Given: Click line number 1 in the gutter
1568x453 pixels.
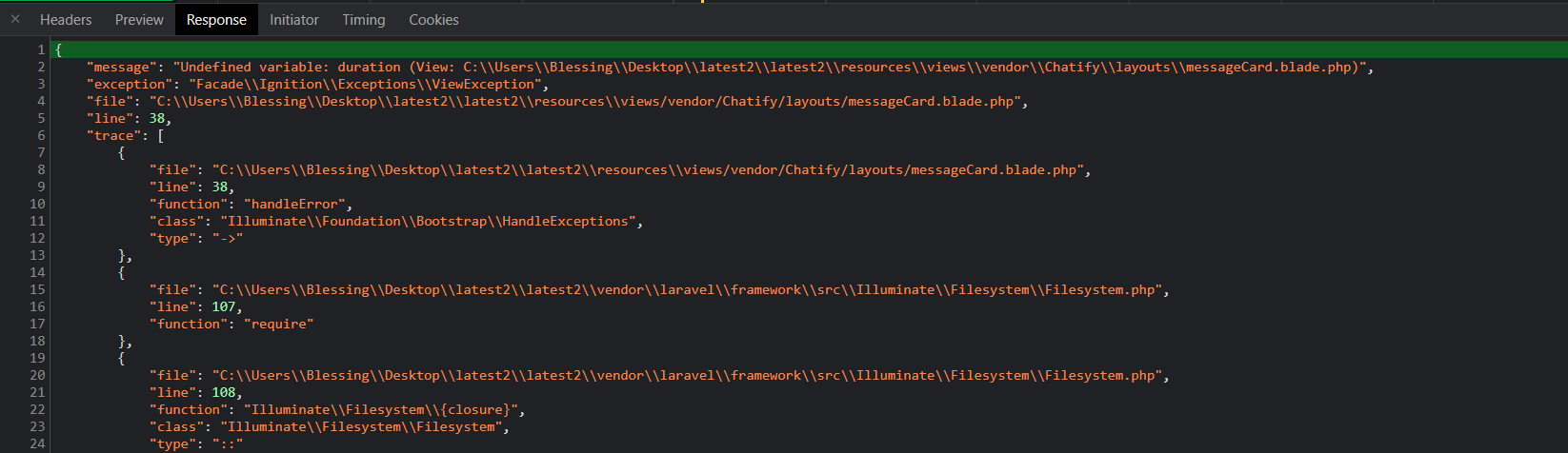Looking at the screenshot, I should click(41, 49).
